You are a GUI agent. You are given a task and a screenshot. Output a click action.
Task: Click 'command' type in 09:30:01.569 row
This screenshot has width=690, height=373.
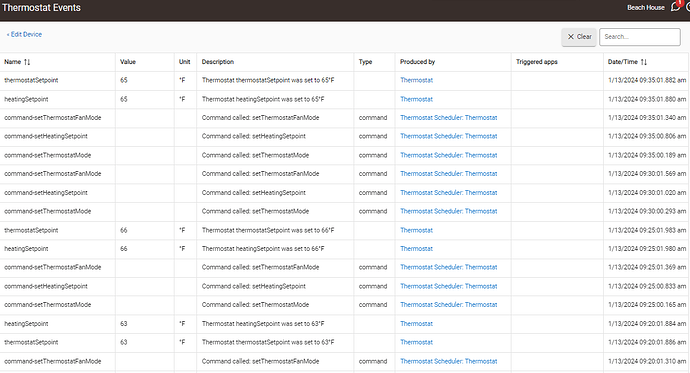[373, 173]
